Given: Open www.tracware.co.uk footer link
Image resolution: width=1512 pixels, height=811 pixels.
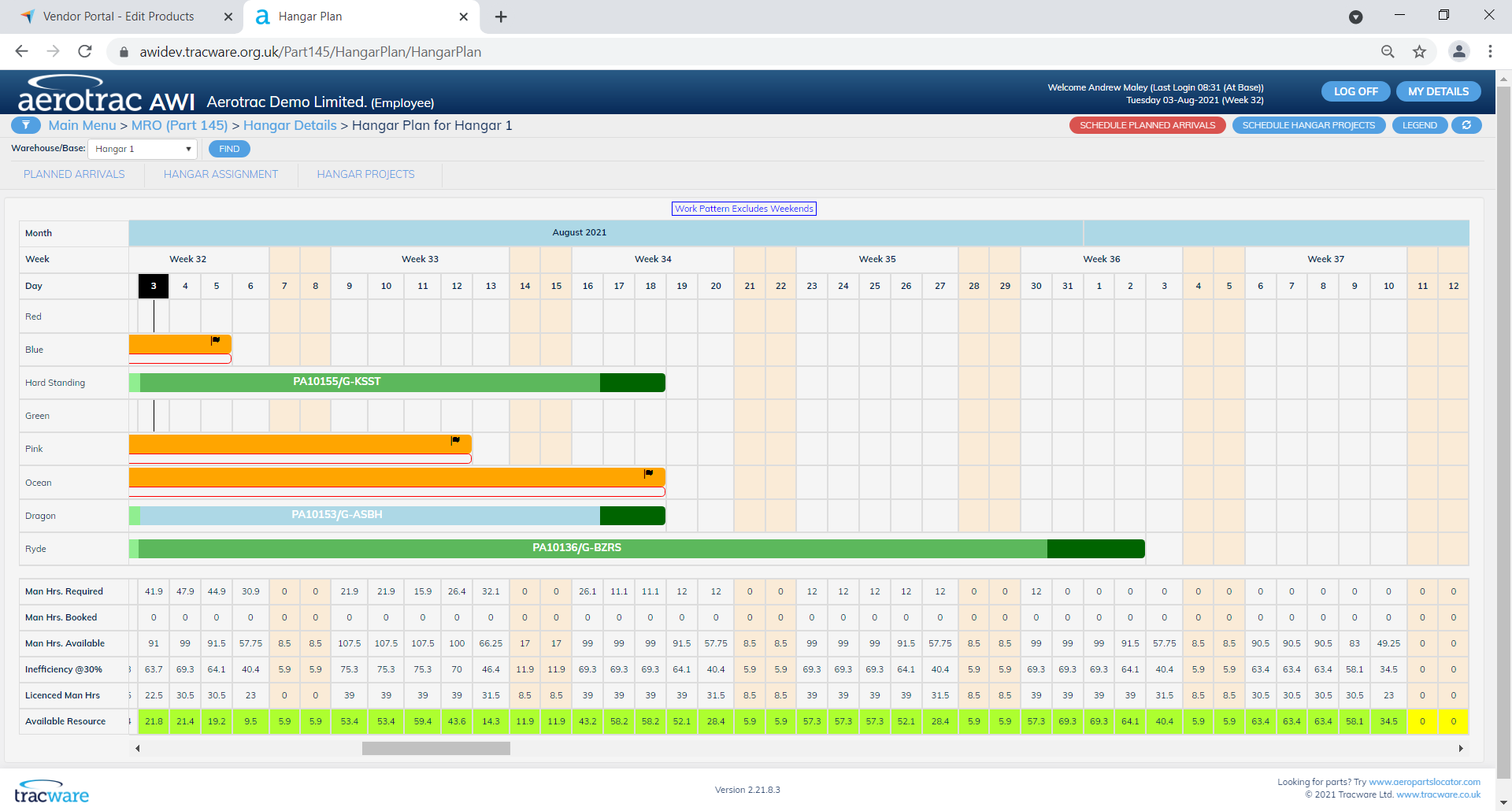Looking at the screenshot, I should (1438, 794).
